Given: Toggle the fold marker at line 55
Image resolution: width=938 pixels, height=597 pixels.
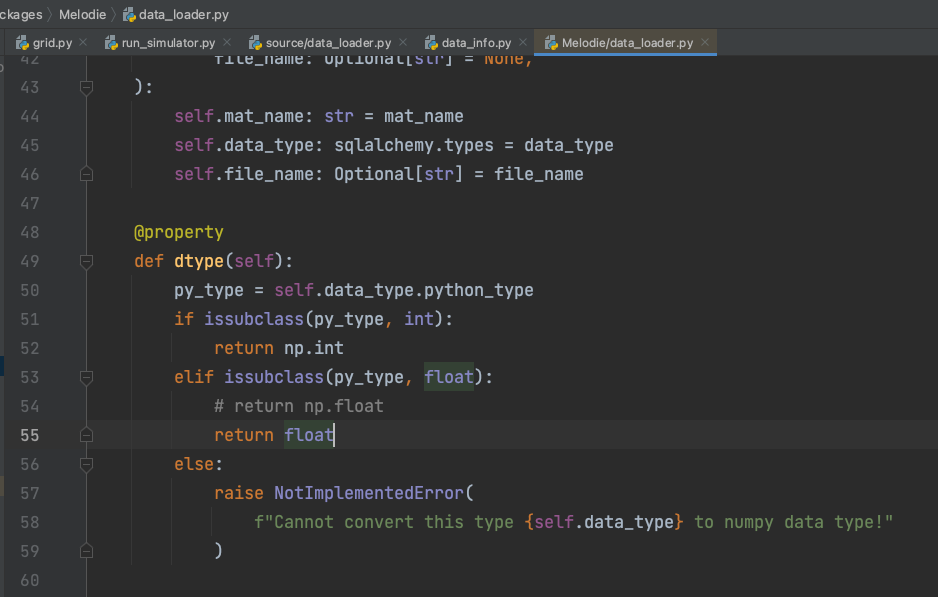Looking at the screenshot, I should tap(86, 435).
